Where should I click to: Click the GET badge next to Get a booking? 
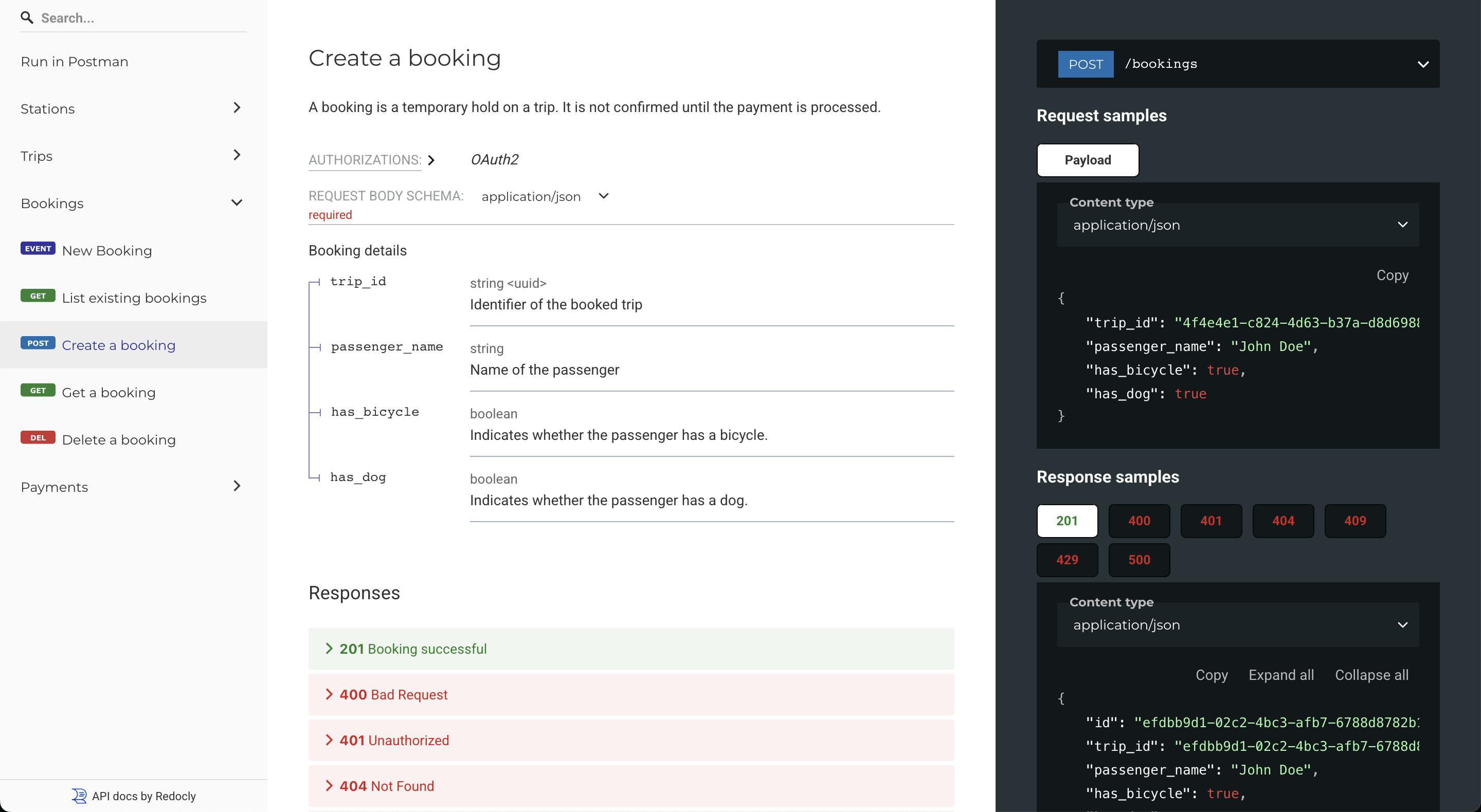pyautogui.click(x=38, y=390)
